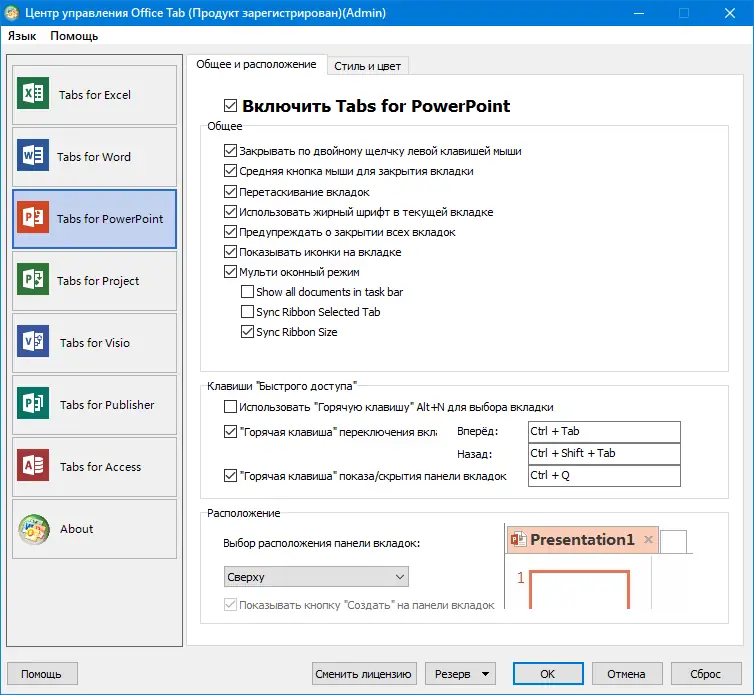
Task: Click the empty new-tab box beside Presentation1
Action: point(673,542)
